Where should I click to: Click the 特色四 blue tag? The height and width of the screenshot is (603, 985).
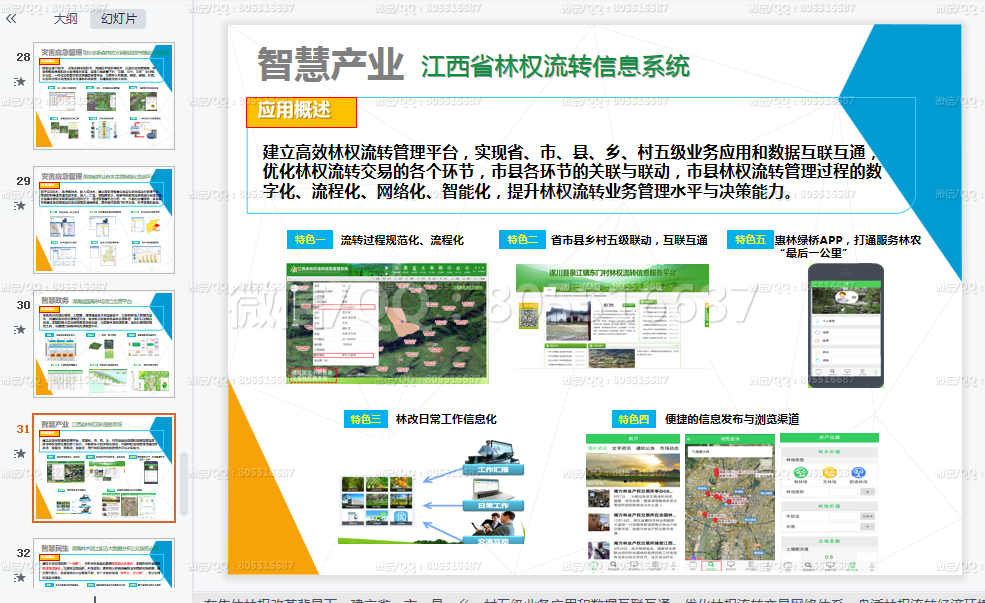coord(634,419)
